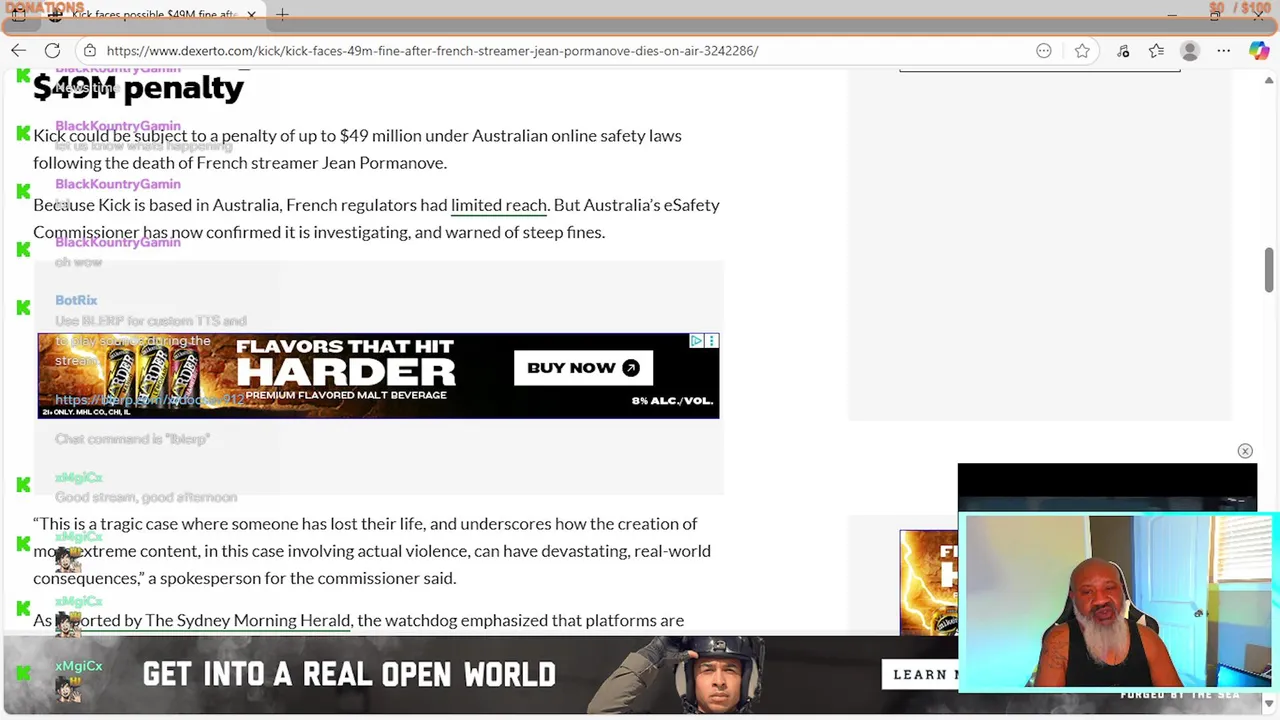Click the streamer webcam overlay
The width and height of the screenshot is (1280, 720).
[1118, 603]
